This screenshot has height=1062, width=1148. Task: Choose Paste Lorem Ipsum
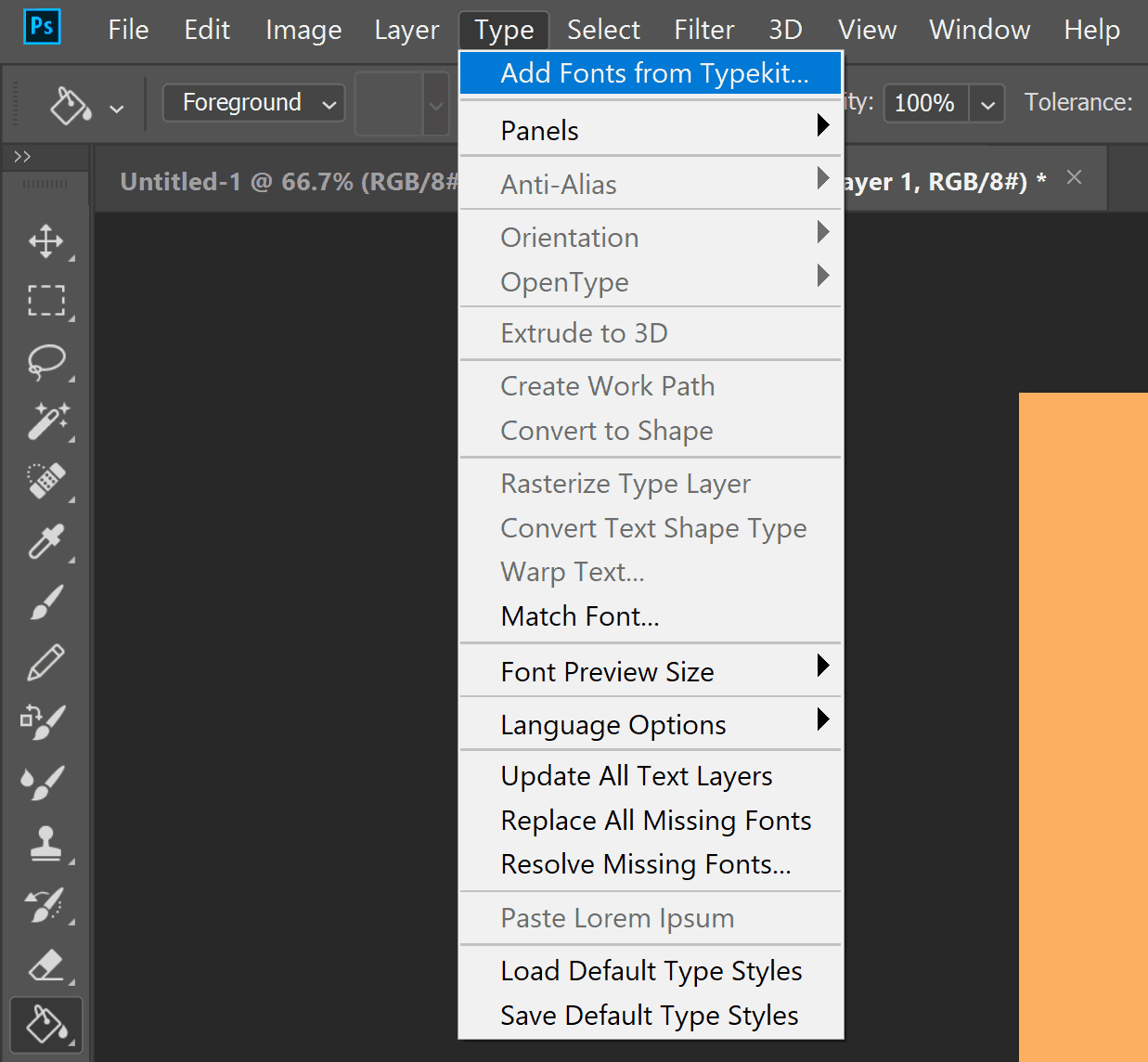pos(651,918)
